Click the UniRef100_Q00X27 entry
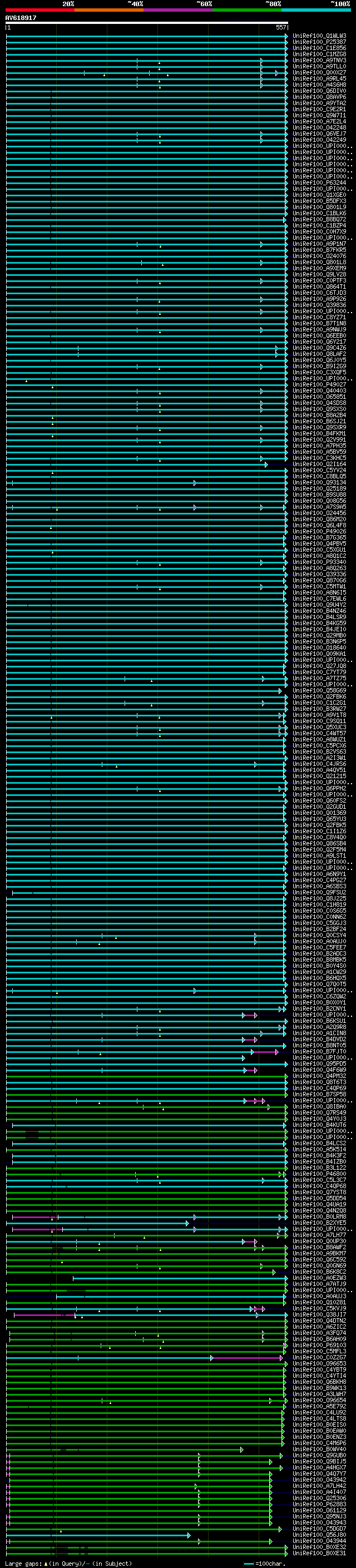The image size is (356, 1568). pos(319,72)
